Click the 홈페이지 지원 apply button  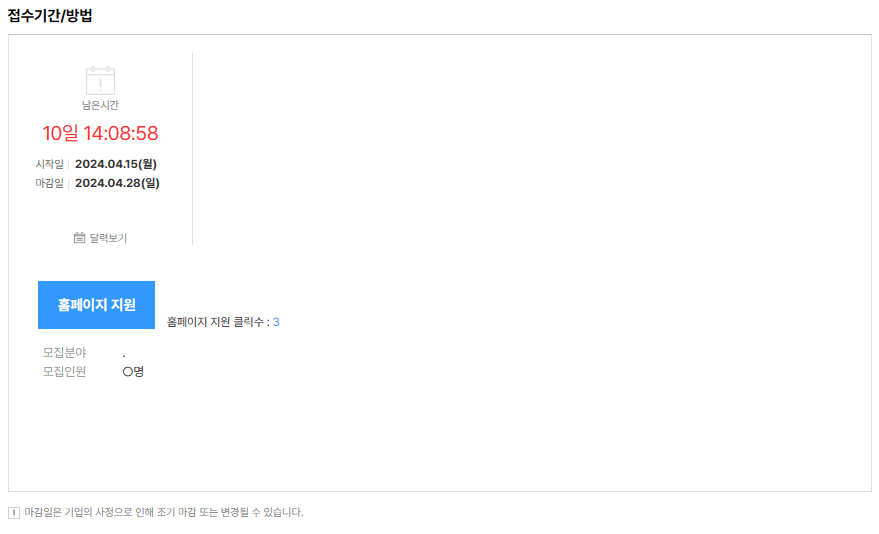point(96,305)
